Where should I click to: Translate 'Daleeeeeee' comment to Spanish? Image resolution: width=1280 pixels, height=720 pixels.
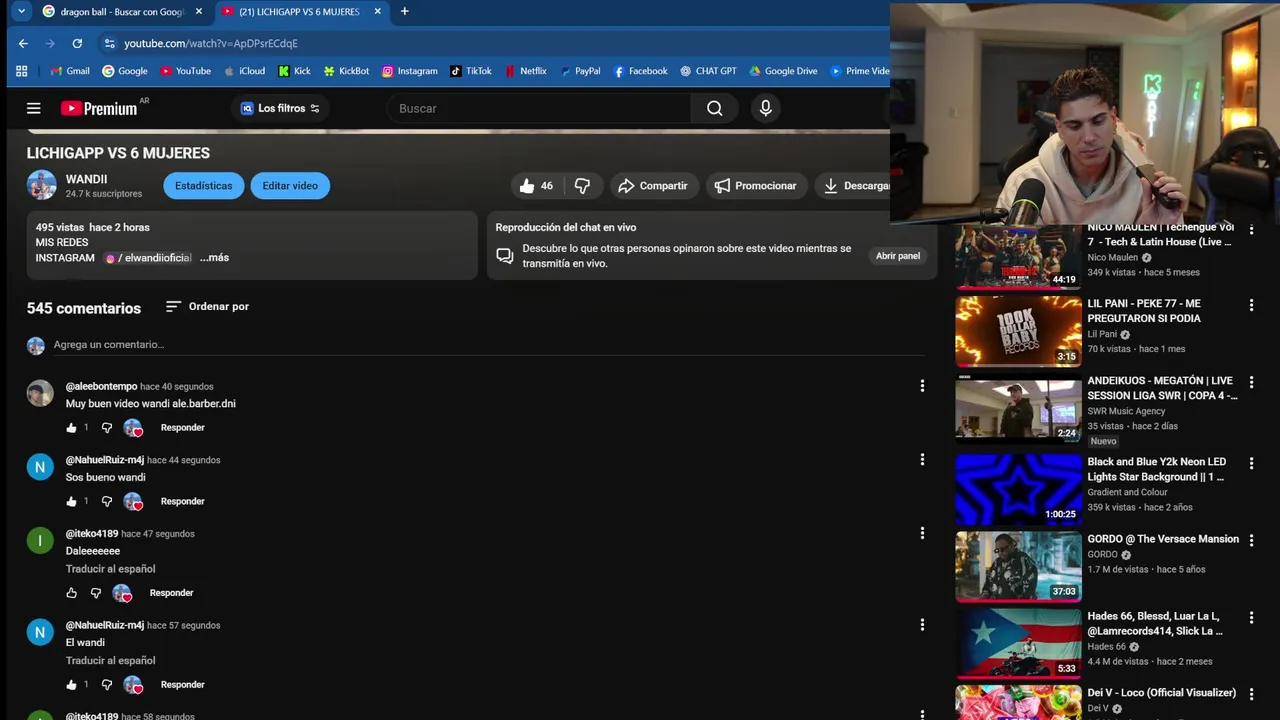110,569
